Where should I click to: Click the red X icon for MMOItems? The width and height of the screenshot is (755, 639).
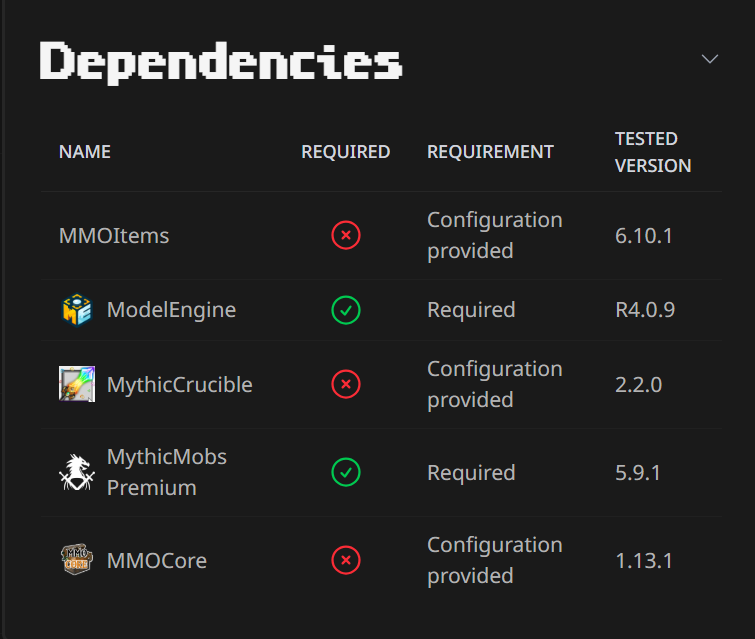(346, 236)
